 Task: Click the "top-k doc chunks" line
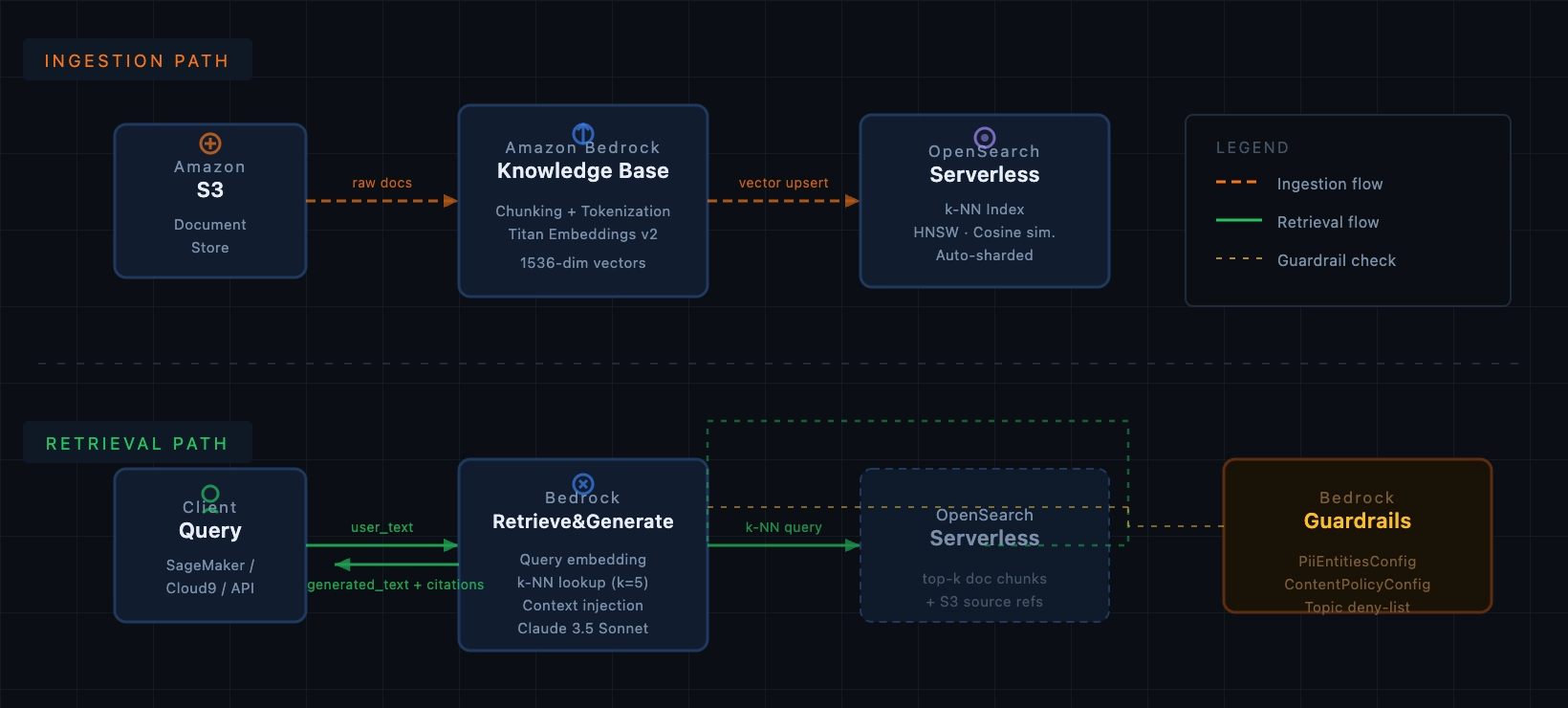(x=985, y=579)
